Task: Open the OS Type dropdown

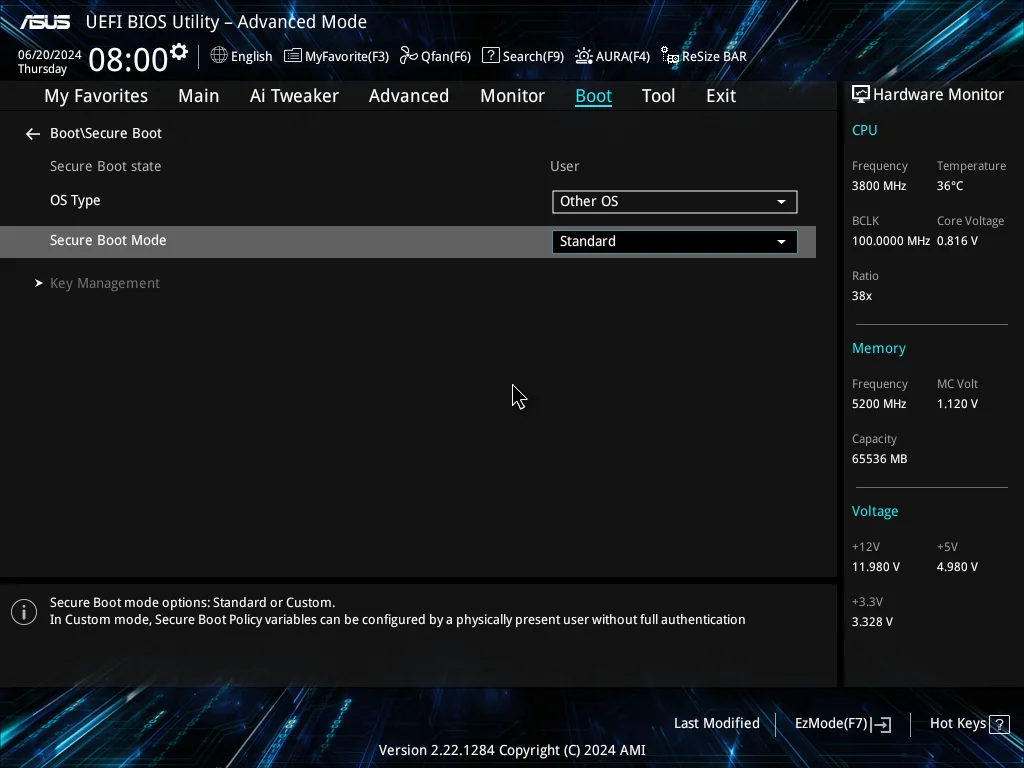Action: (675, 202)
